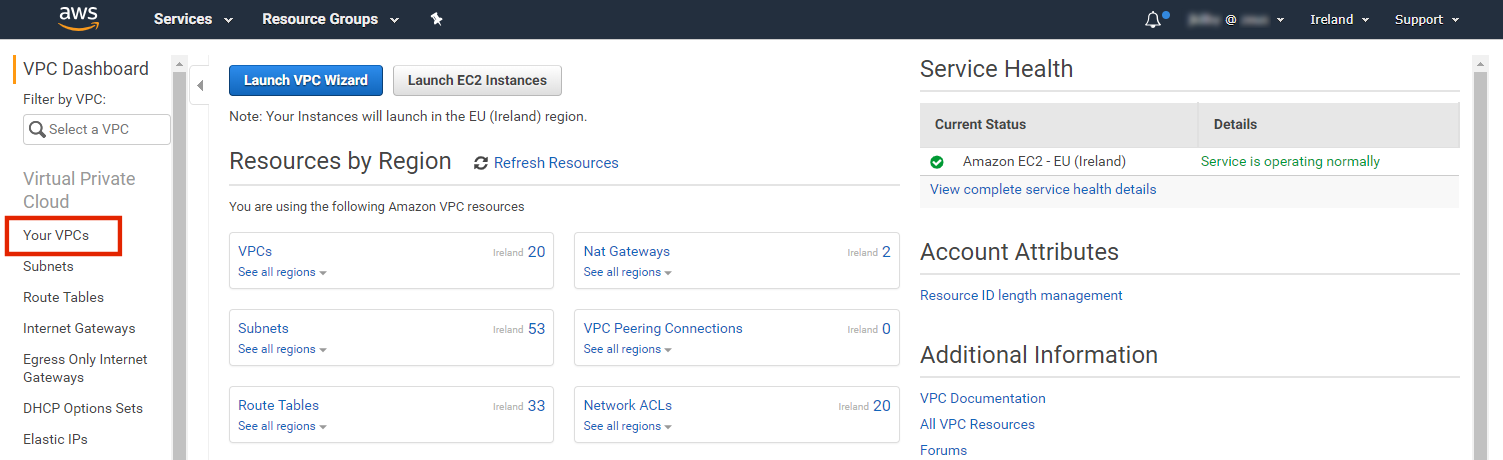This screenshot has height=460, width=1503.
Task: Click Launch EC2 Instances button
Action: pyautogui.click(x=477, y=80)
